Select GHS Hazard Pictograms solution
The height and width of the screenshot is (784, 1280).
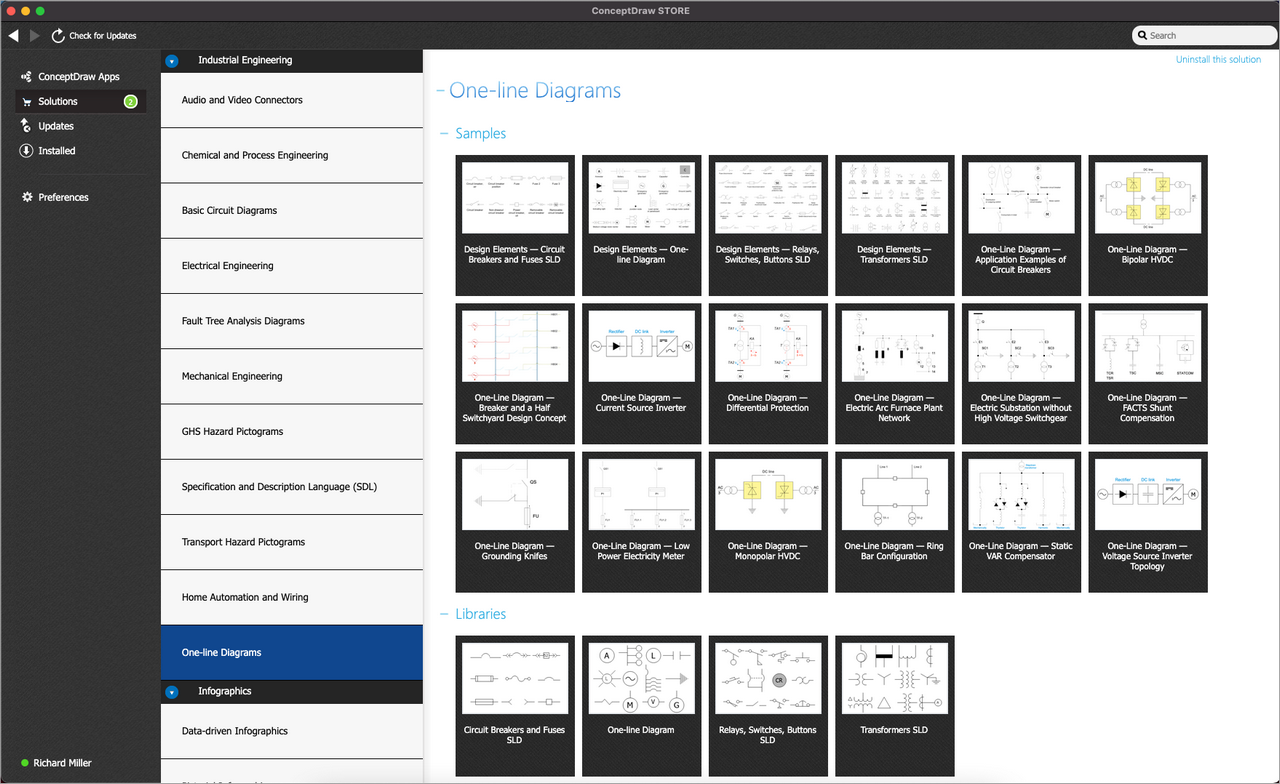[292, 432]
